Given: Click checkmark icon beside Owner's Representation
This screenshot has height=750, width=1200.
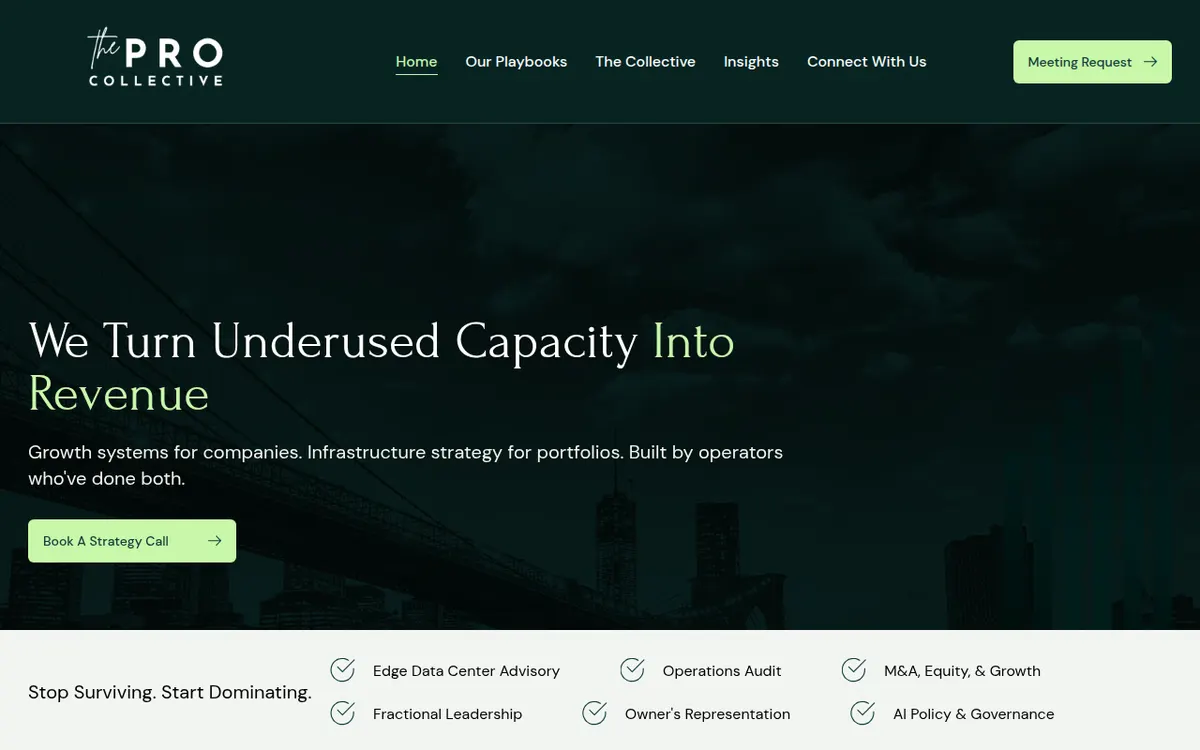Looking at the screenshot, I should [595, 713].
